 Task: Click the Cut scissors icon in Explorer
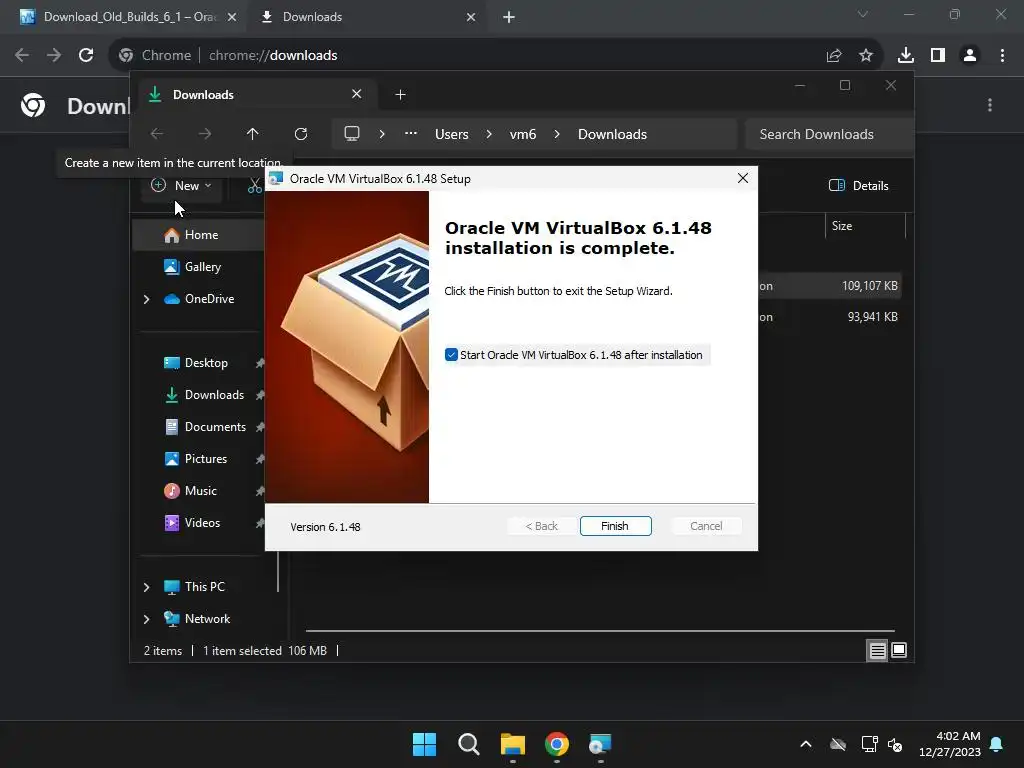pyautogui.click(x=255, y=185)
